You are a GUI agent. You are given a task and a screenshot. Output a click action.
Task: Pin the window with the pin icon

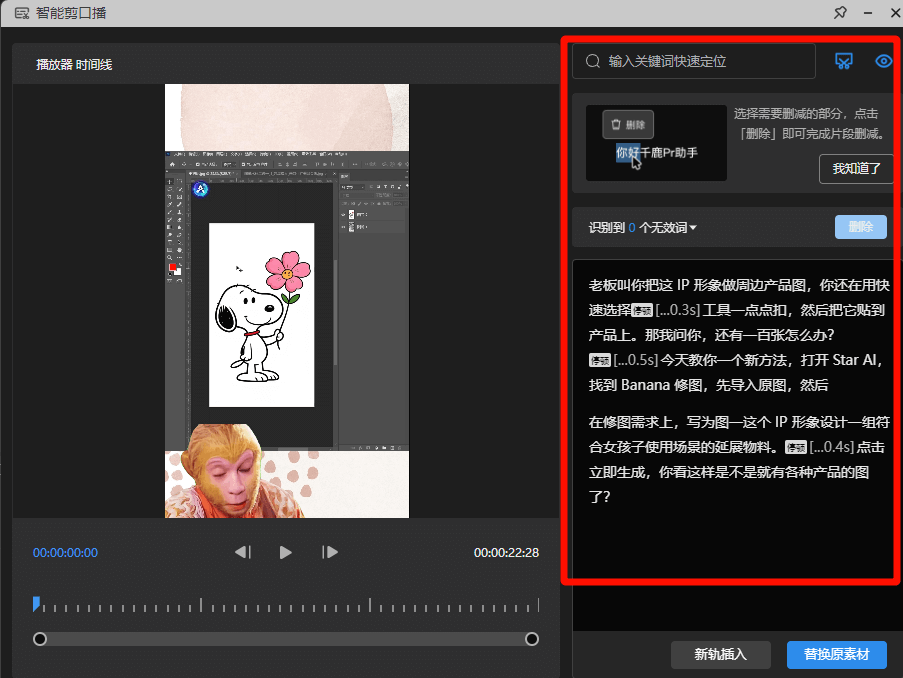click(x=841, y=13)
